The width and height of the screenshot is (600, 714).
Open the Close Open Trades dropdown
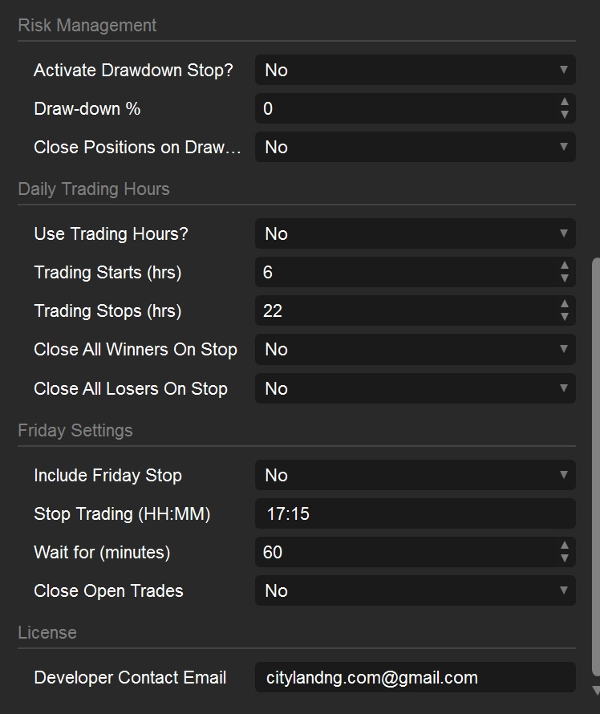[x=415, y=591]
